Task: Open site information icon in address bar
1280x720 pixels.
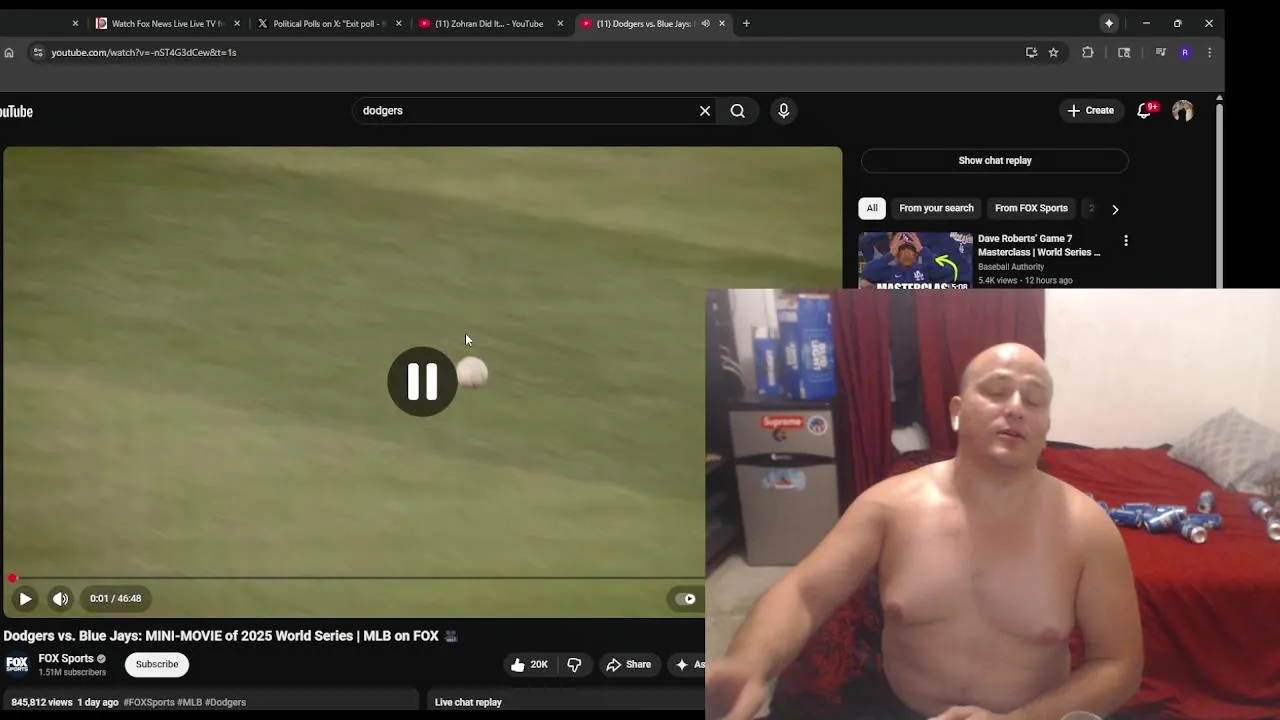Action: 38,53
